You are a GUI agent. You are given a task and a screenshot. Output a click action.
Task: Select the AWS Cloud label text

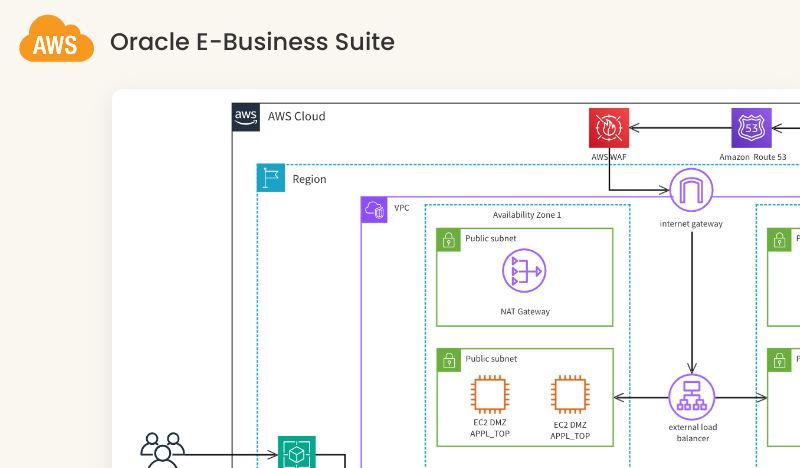pyautogui.click(x=296, y=116)
